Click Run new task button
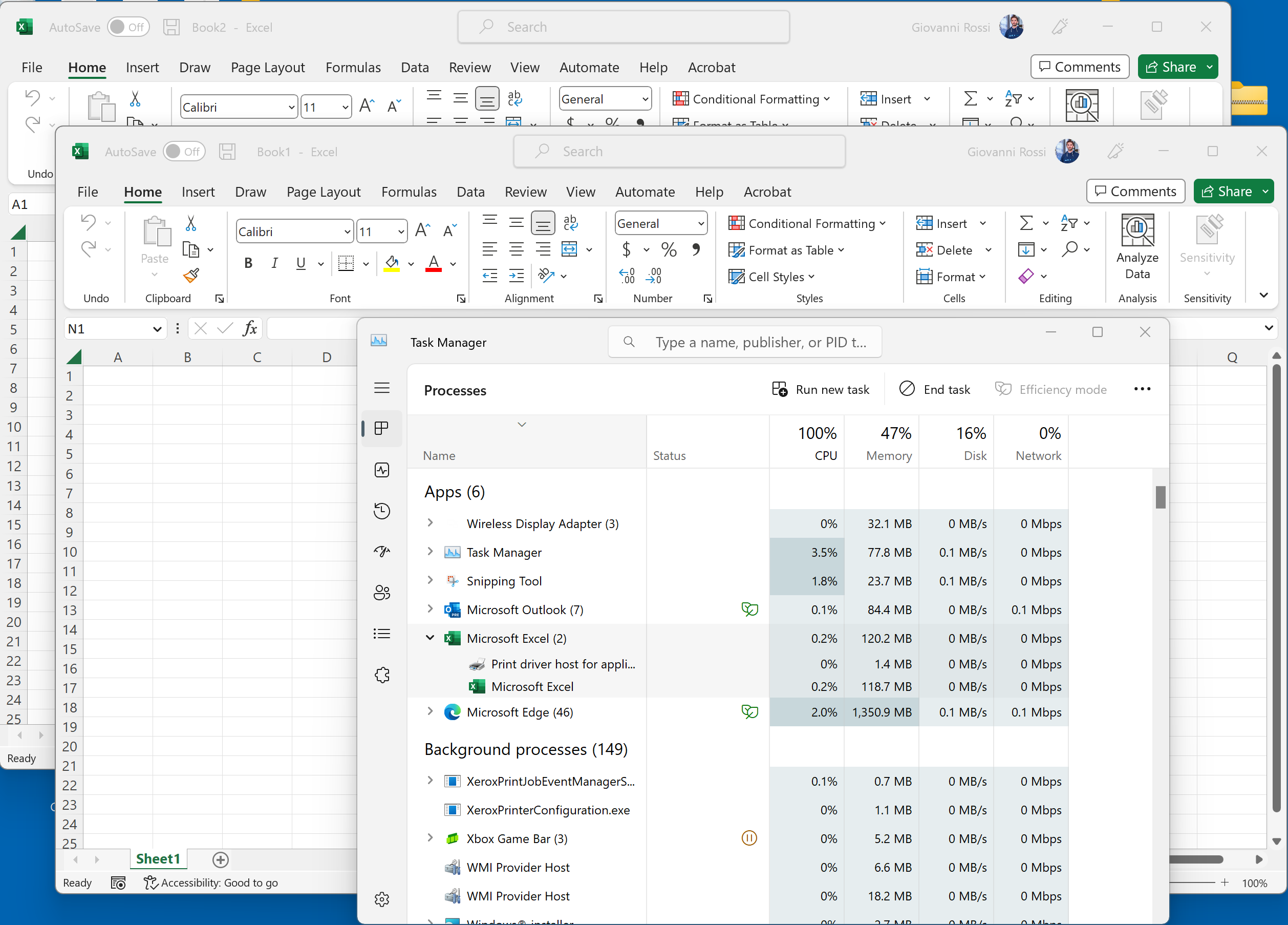 (x=821, y=390)
